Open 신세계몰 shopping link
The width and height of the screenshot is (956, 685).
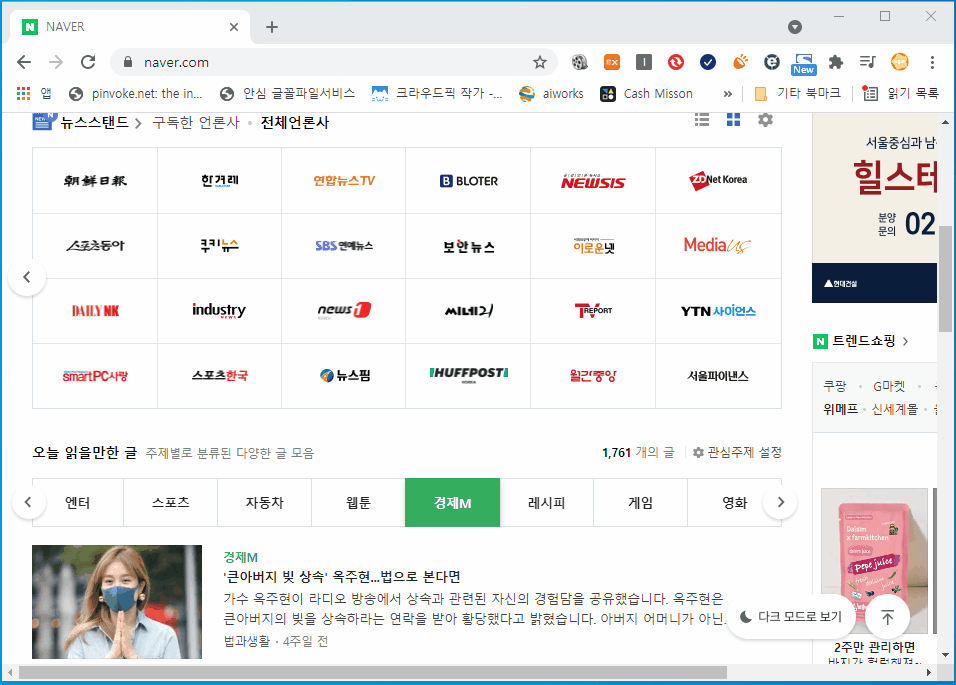pyautogui.click(x=894, y=409)
